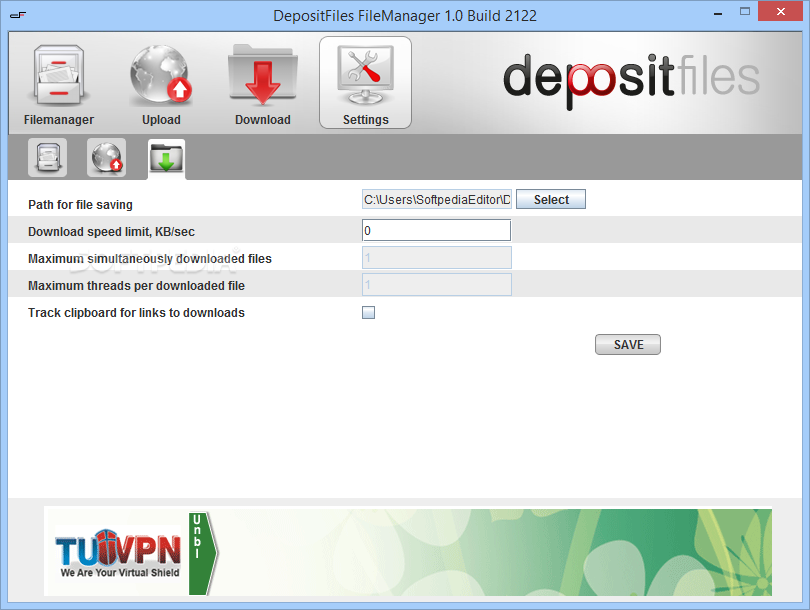Click 'Maximum simultaneously downloaded files' label
The height and width of the screenshot is (610, 810).
point(150,258)
